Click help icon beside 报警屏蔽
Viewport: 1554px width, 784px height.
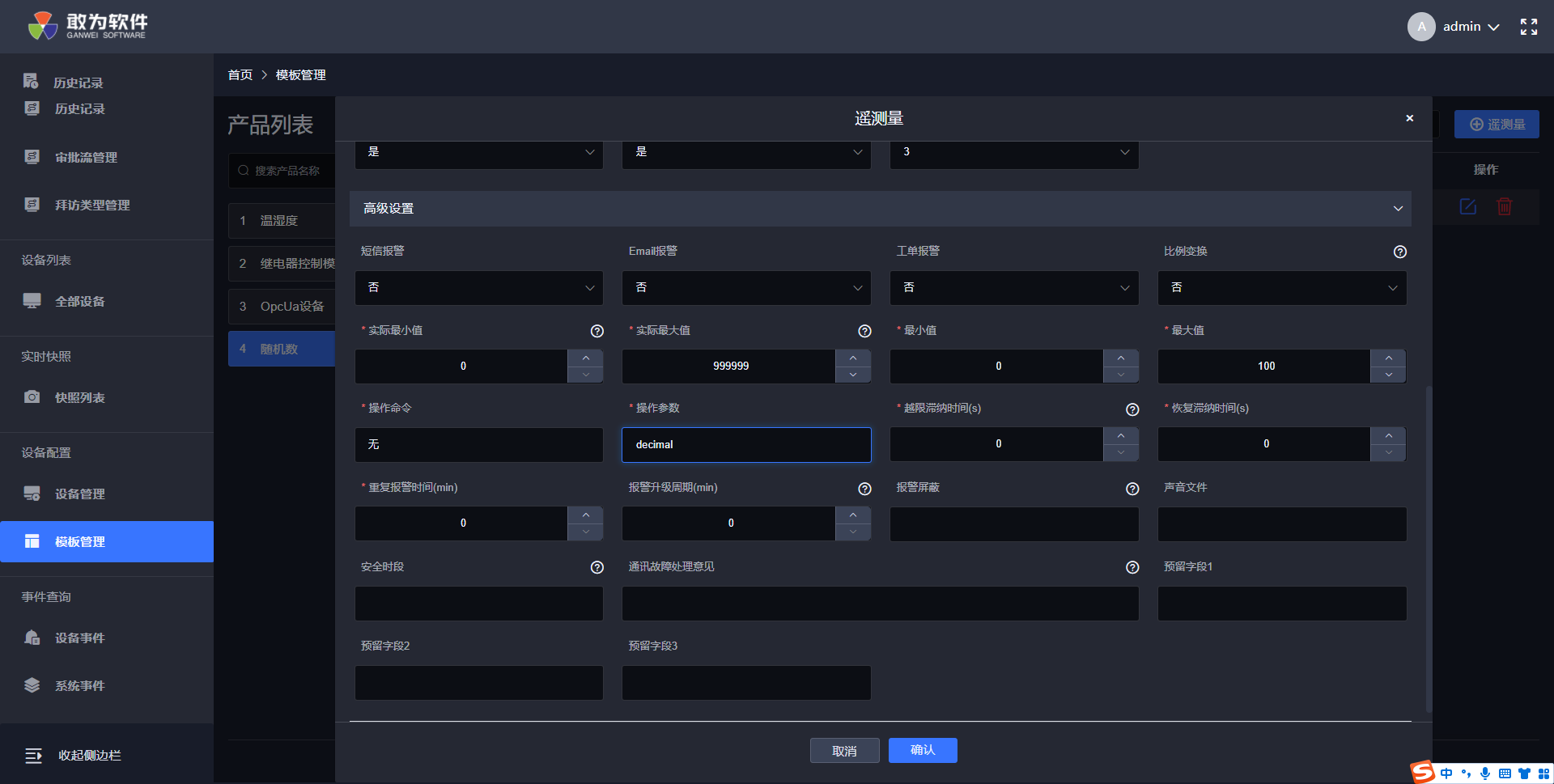click(1132, 489)
